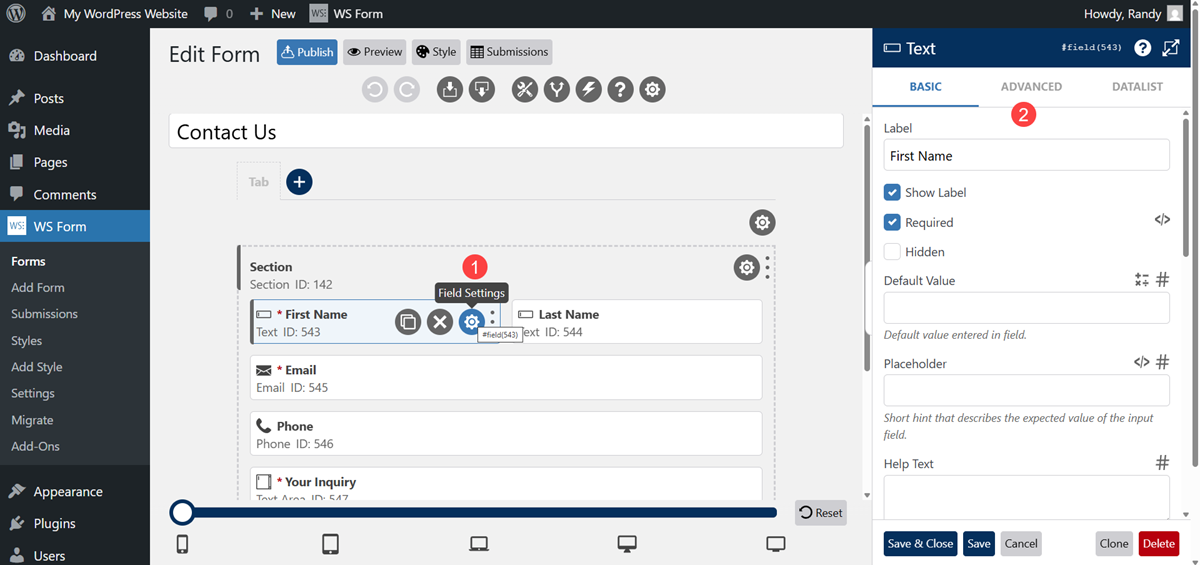
Task: Click the breakpoint slider handle
Action: pos(182,513)
